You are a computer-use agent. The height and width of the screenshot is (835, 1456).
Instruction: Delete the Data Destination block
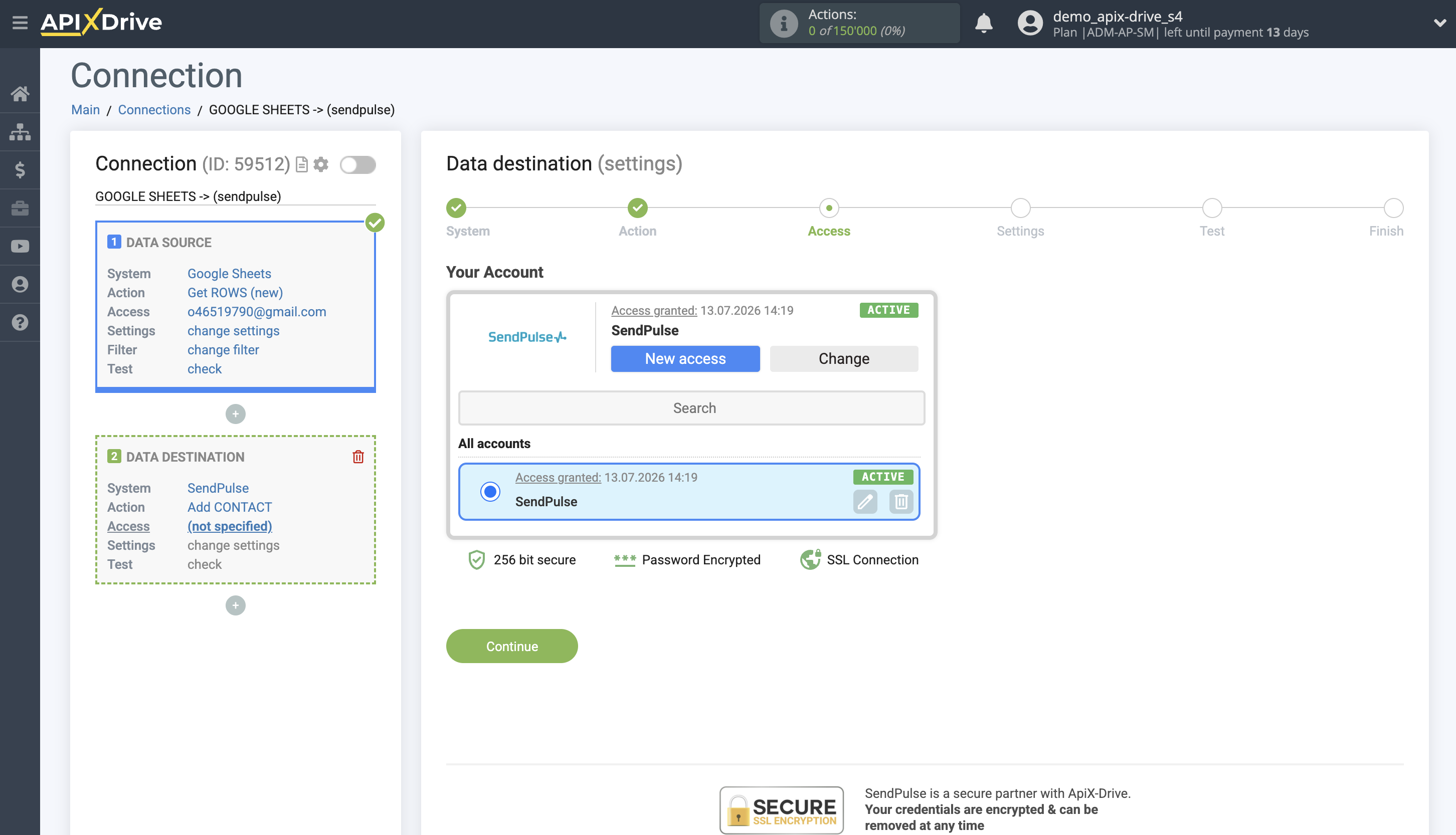pos(358,457)
